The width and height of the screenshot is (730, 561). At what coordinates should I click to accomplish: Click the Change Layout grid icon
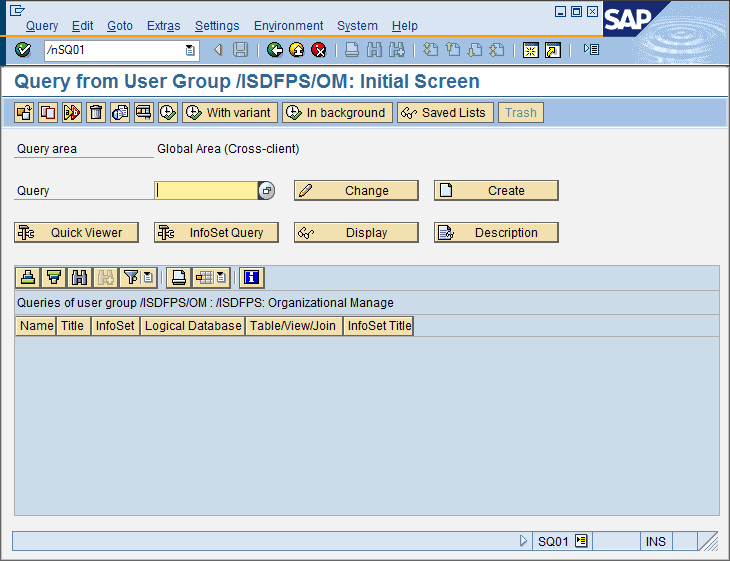204,277
